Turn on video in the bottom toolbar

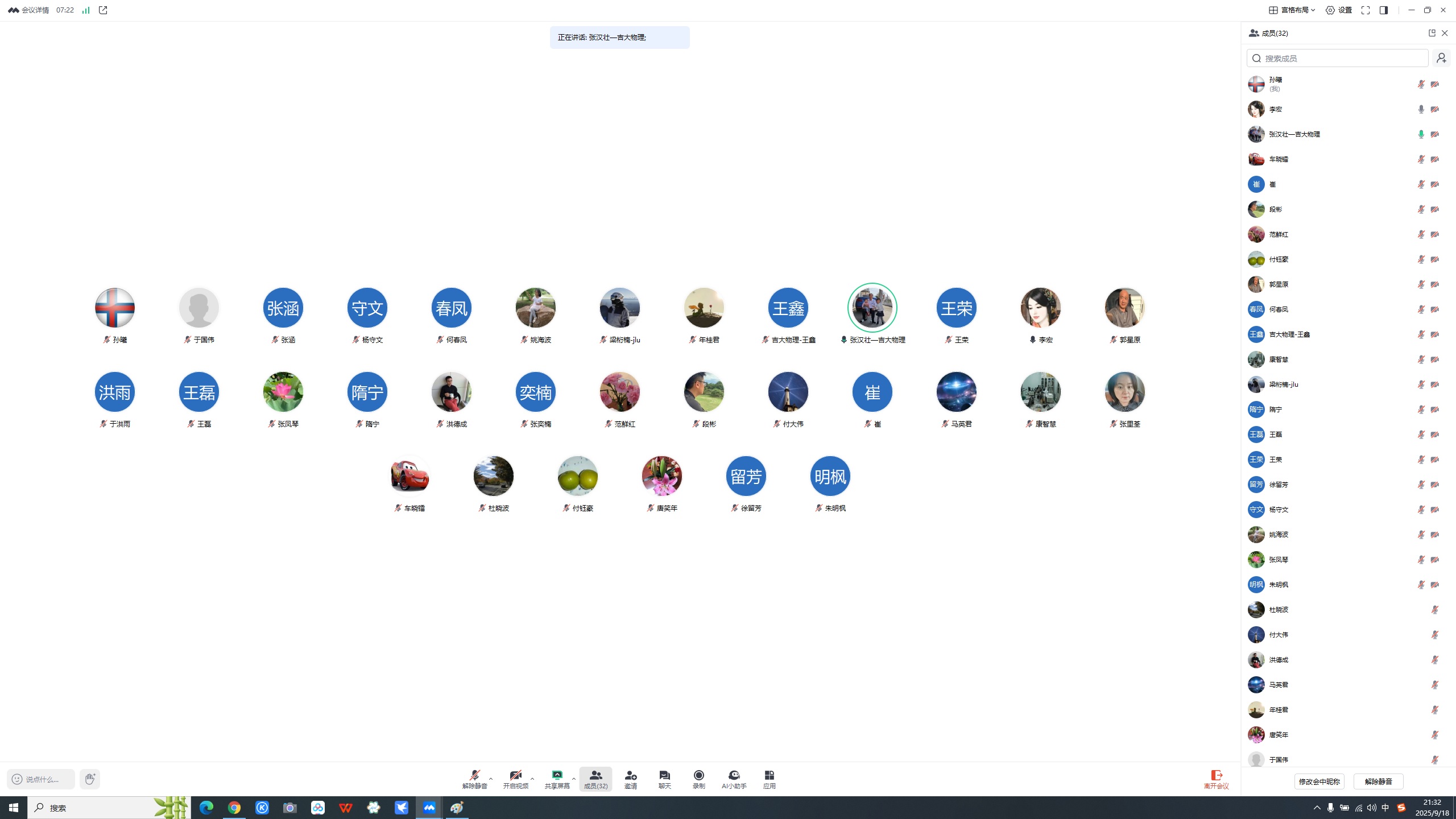tap(515, 778)
